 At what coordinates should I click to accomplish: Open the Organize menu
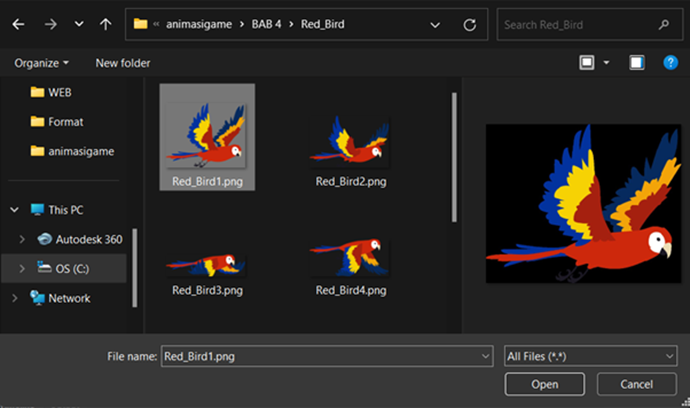41,63
